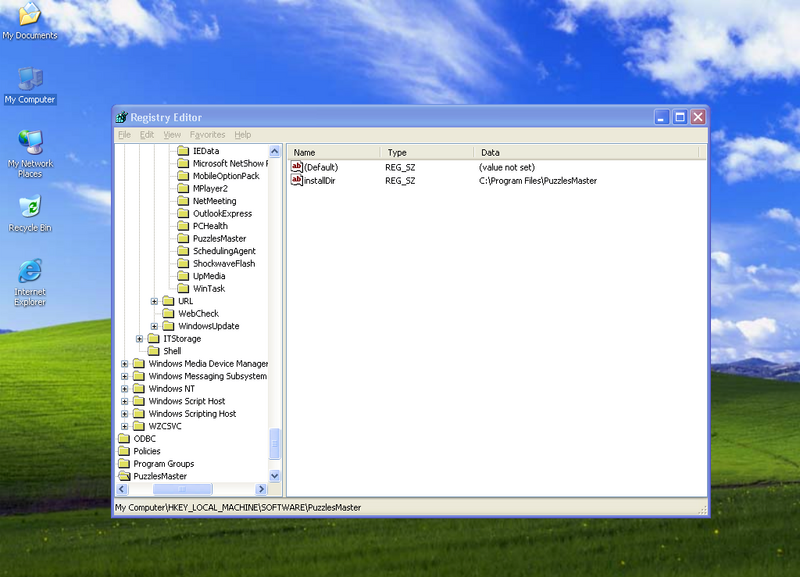Click the MPlayer2 folder icon
This screenshot has height=577, width=800.
(183, 188)
